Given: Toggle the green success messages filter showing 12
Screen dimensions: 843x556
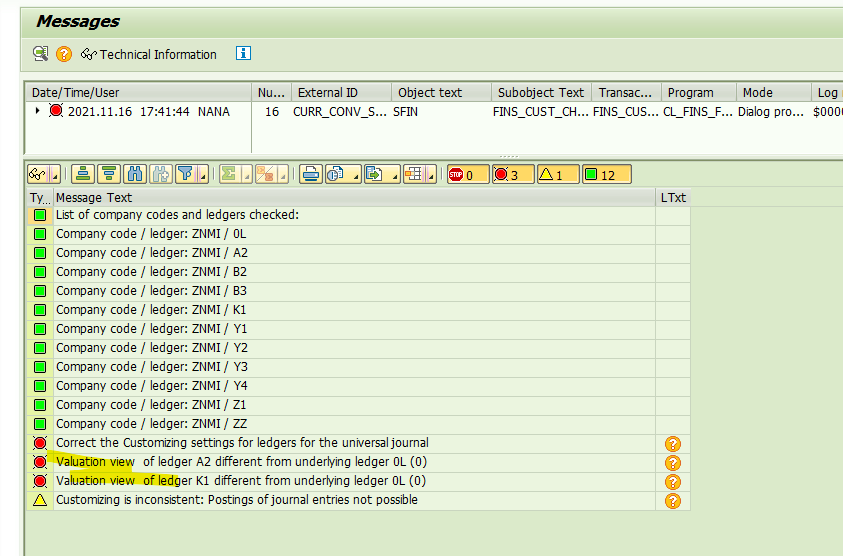Looking at the screenshot, I should click(x=606, y=174).
